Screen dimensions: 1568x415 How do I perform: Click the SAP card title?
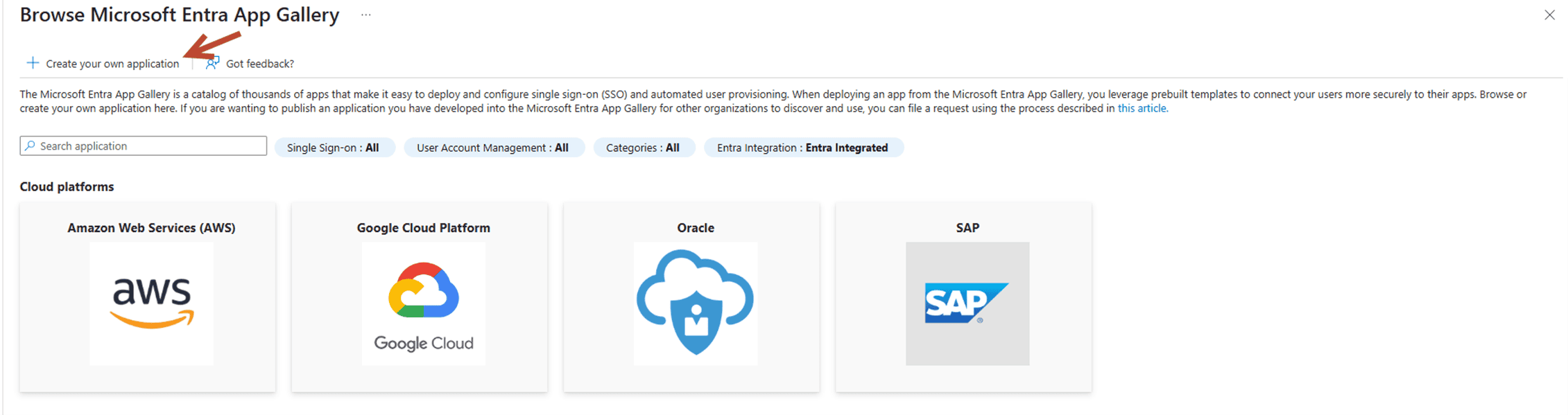[967, 227]
